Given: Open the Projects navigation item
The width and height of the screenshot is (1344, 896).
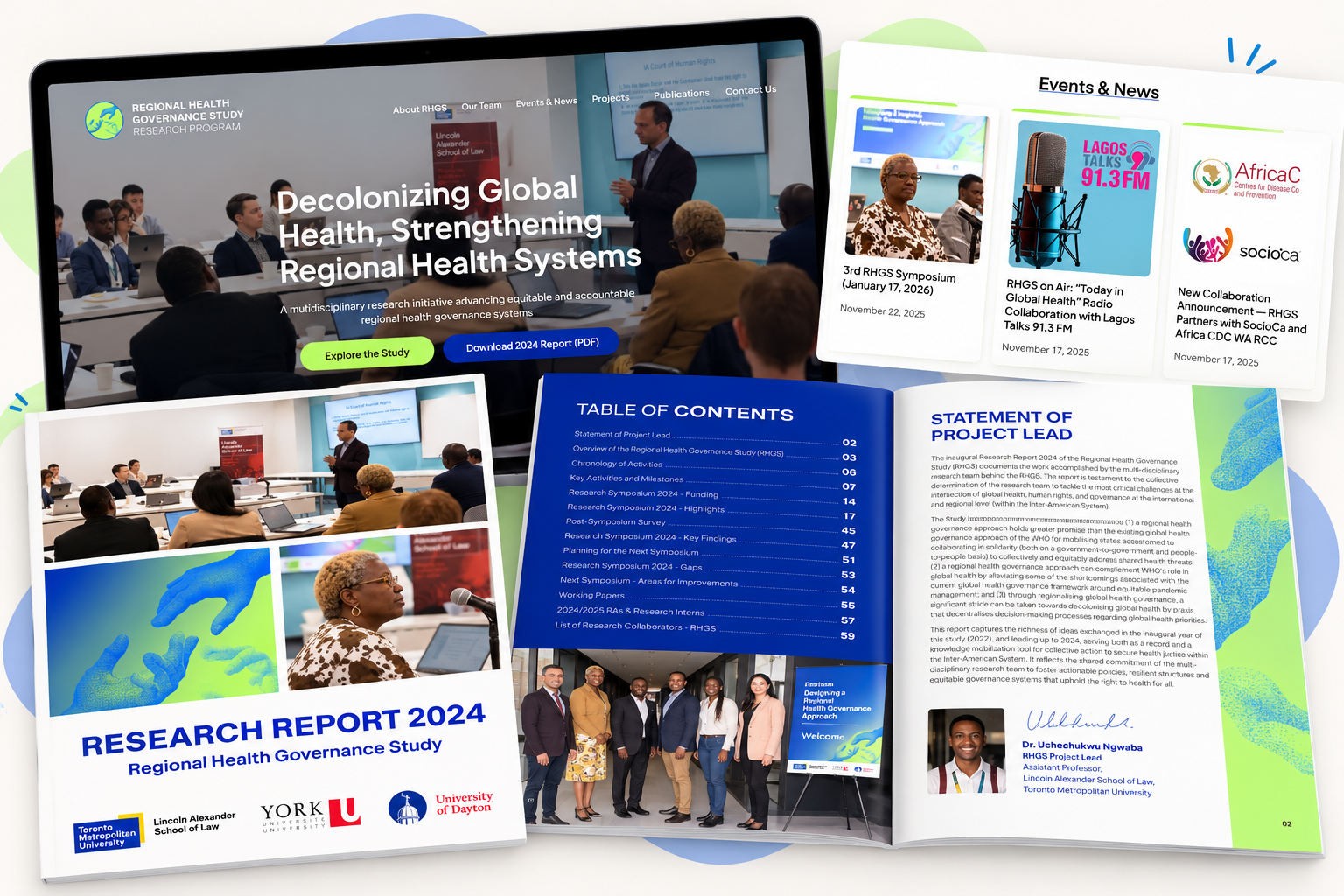Looking at the screenshot, I should coord(610,98).
